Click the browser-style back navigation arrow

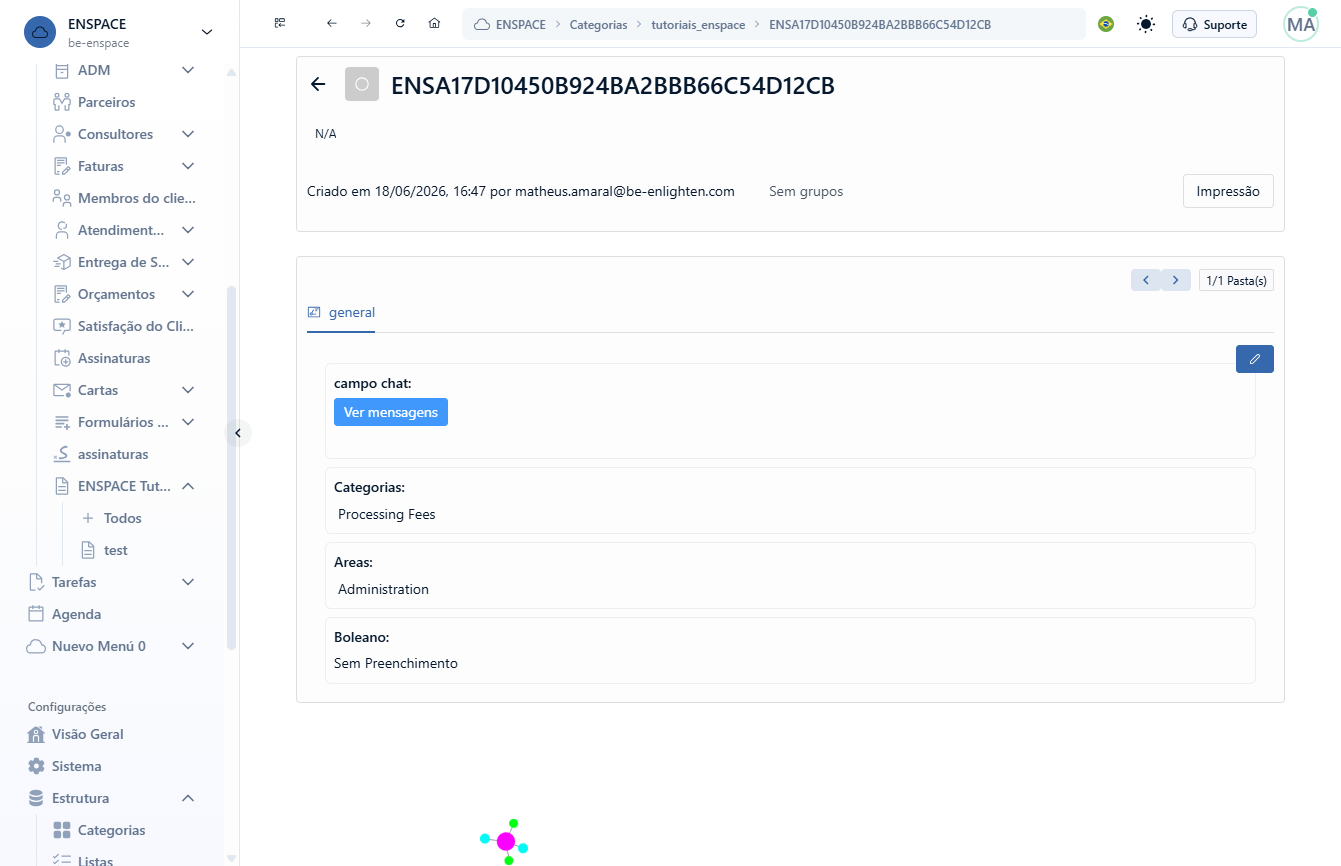pos(332,24)
